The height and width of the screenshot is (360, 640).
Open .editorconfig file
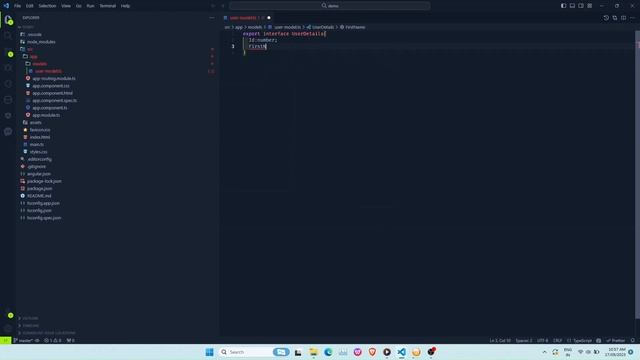click(x=39, y=159)
